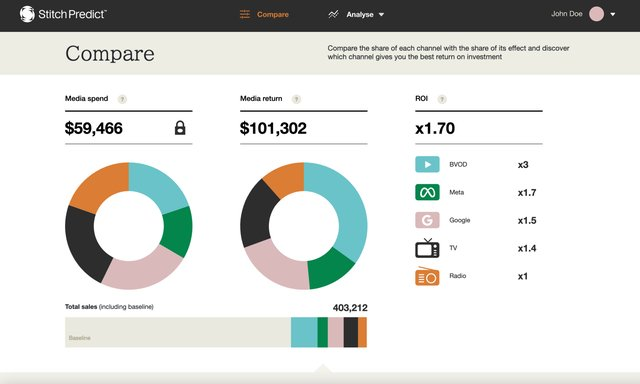Click the ROI heading
This screenshot has height=384, width=640.
[x=421, y=98]
